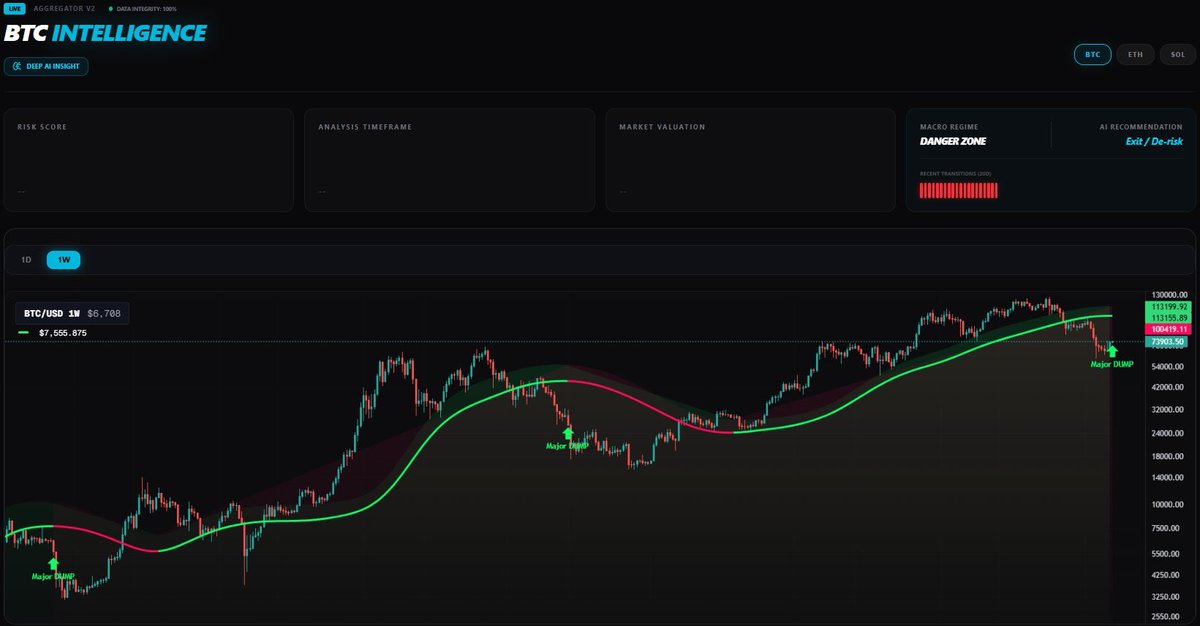The image size is (1200, 626).
Task: Click the green line legend swatch
Action: [24, 332]
